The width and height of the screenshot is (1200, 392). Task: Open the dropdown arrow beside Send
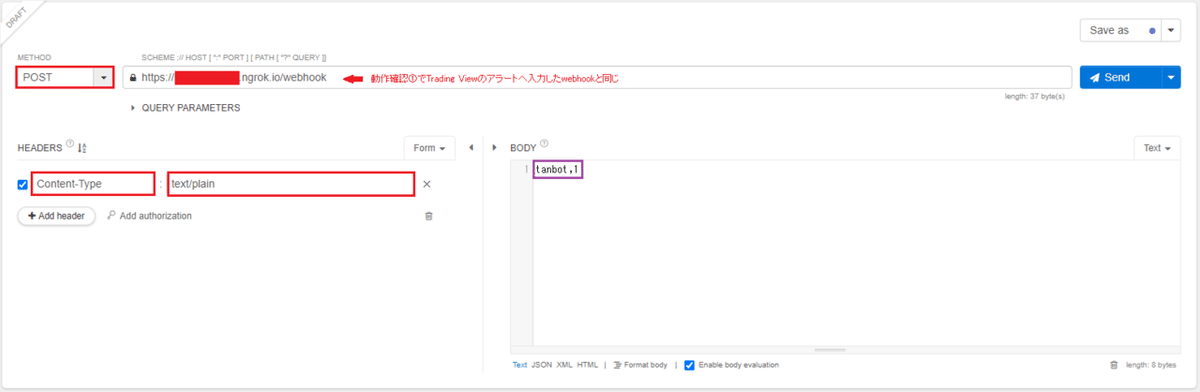1171,77
